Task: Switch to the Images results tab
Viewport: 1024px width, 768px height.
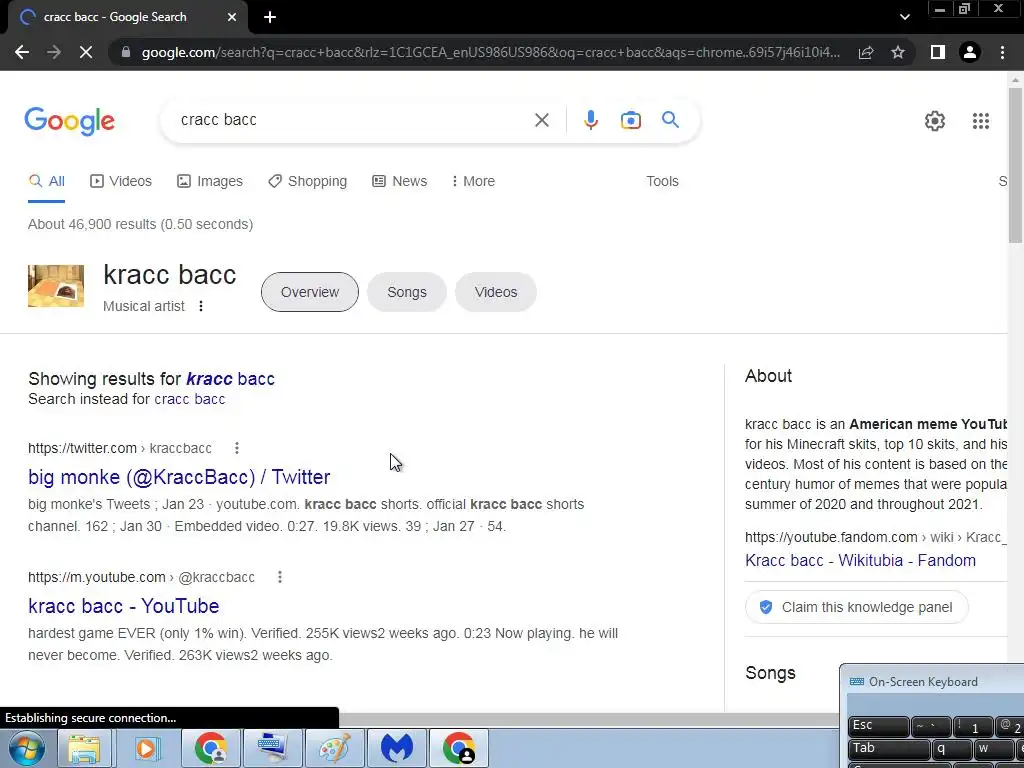Action: [x=210, y=181]
